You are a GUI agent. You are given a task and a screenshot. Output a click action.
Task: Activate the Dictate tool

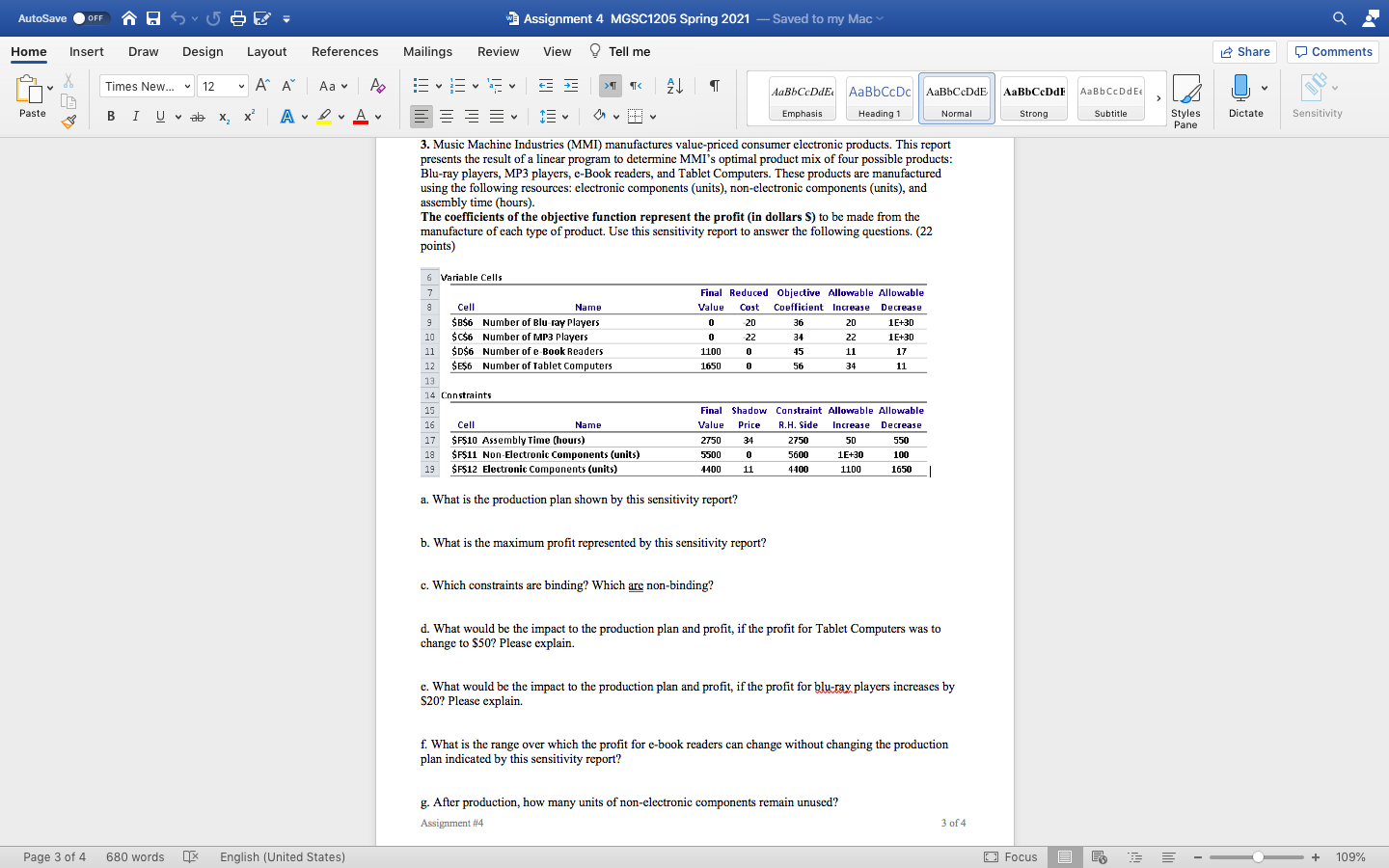(1245, 94)
